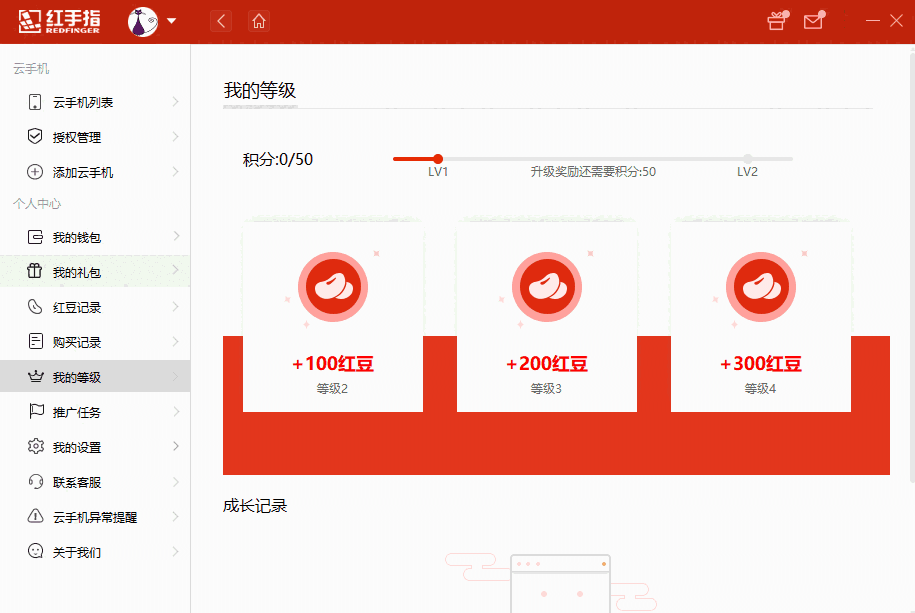Click the 添加云手机 plus icon
915x613 pixels.
(35, 172)
